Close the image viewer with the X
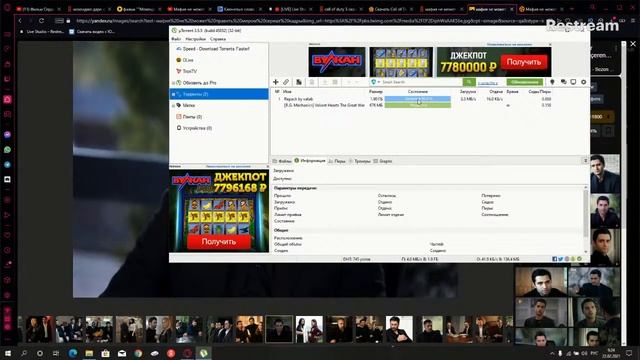 click(x=633, y=44)
